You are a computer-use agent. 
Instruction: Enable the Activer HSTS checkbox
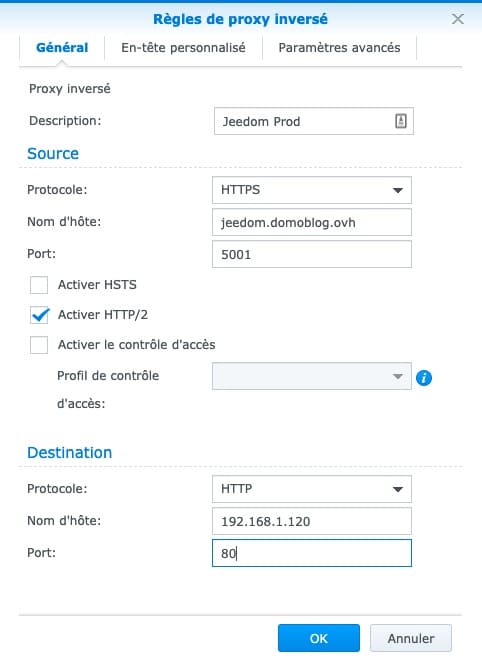[39, 285]
